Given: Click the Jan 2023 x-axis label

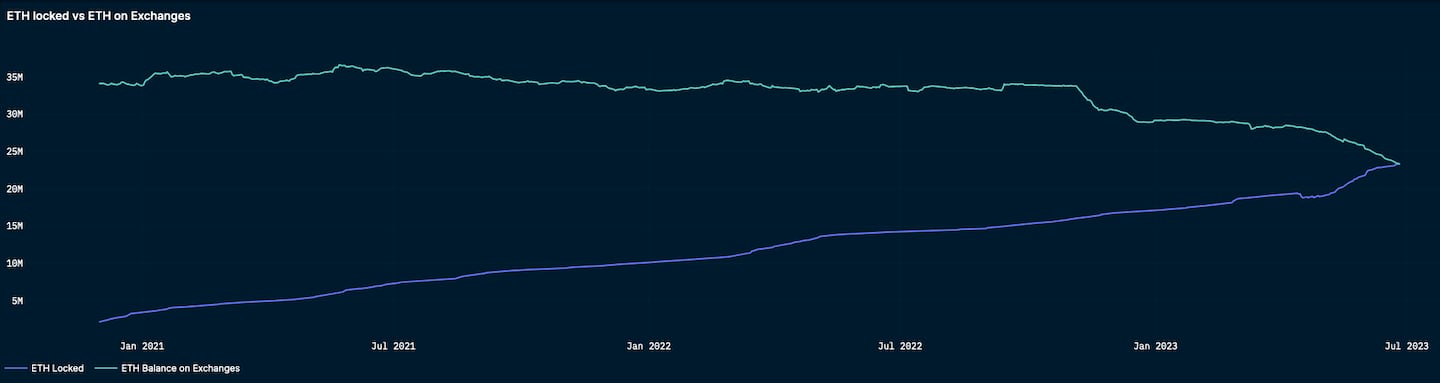Looking at the screenshot, I should pos(1155,346).
